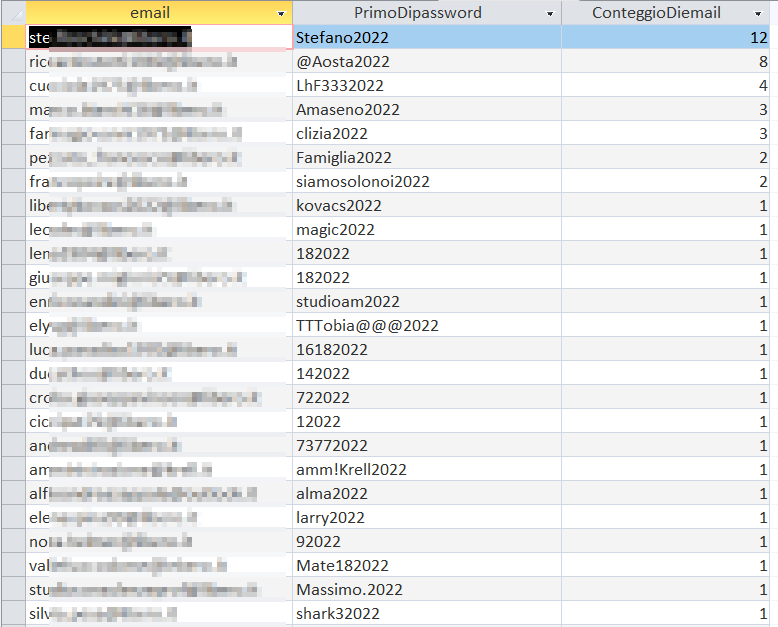Select the amm!Krell2022 cell
This screenshot has height=627, width=778.
tap(426, 469)
